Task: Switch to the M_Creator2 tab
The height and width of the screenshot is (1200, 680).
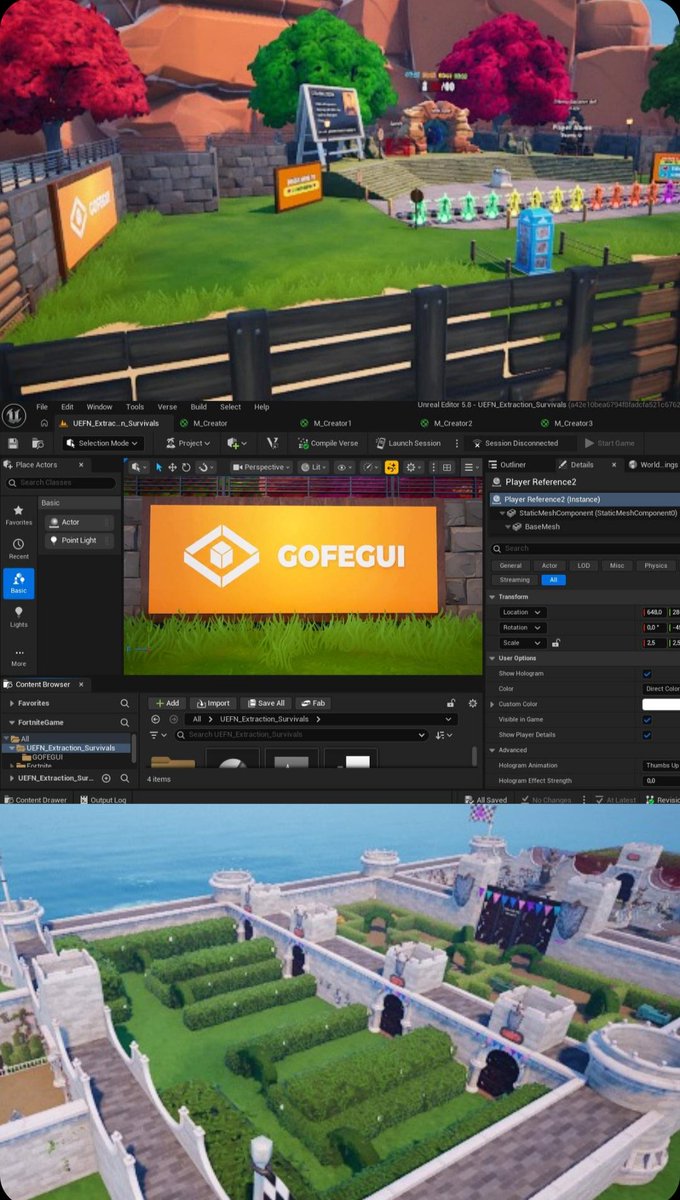Action: [x=445, y=423]
